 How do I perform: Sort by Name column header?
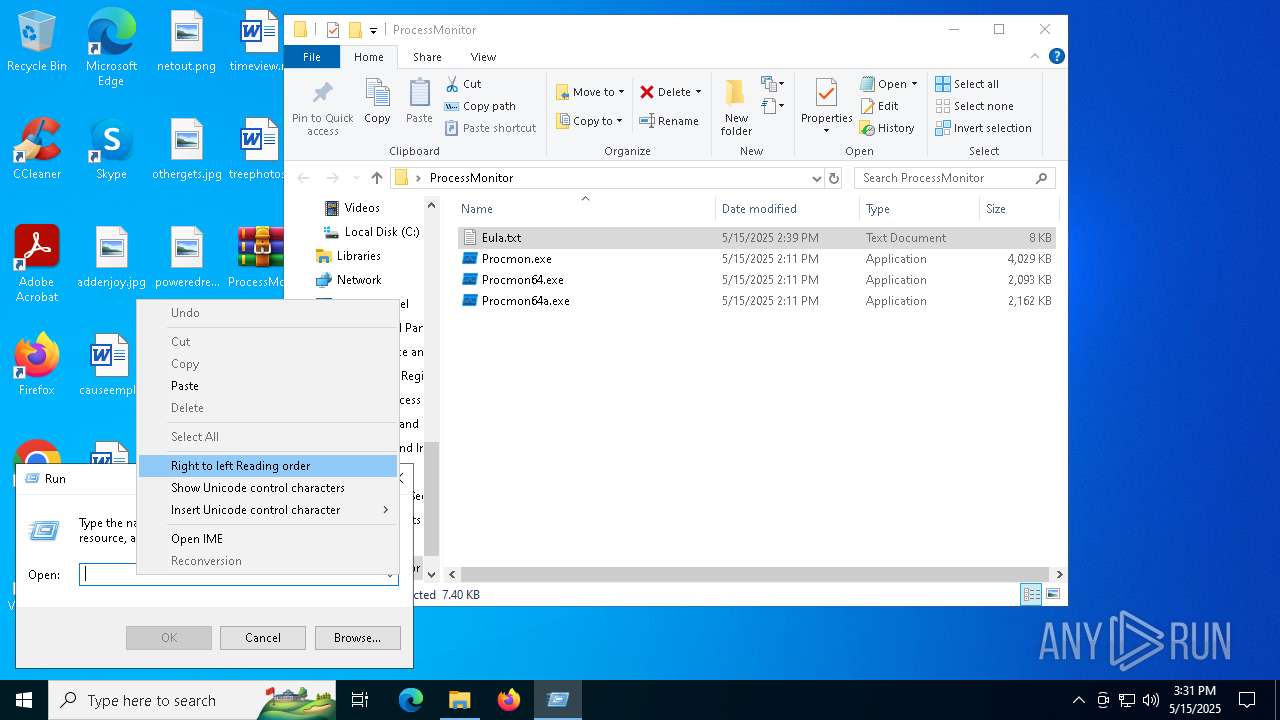tap(586, 209)
